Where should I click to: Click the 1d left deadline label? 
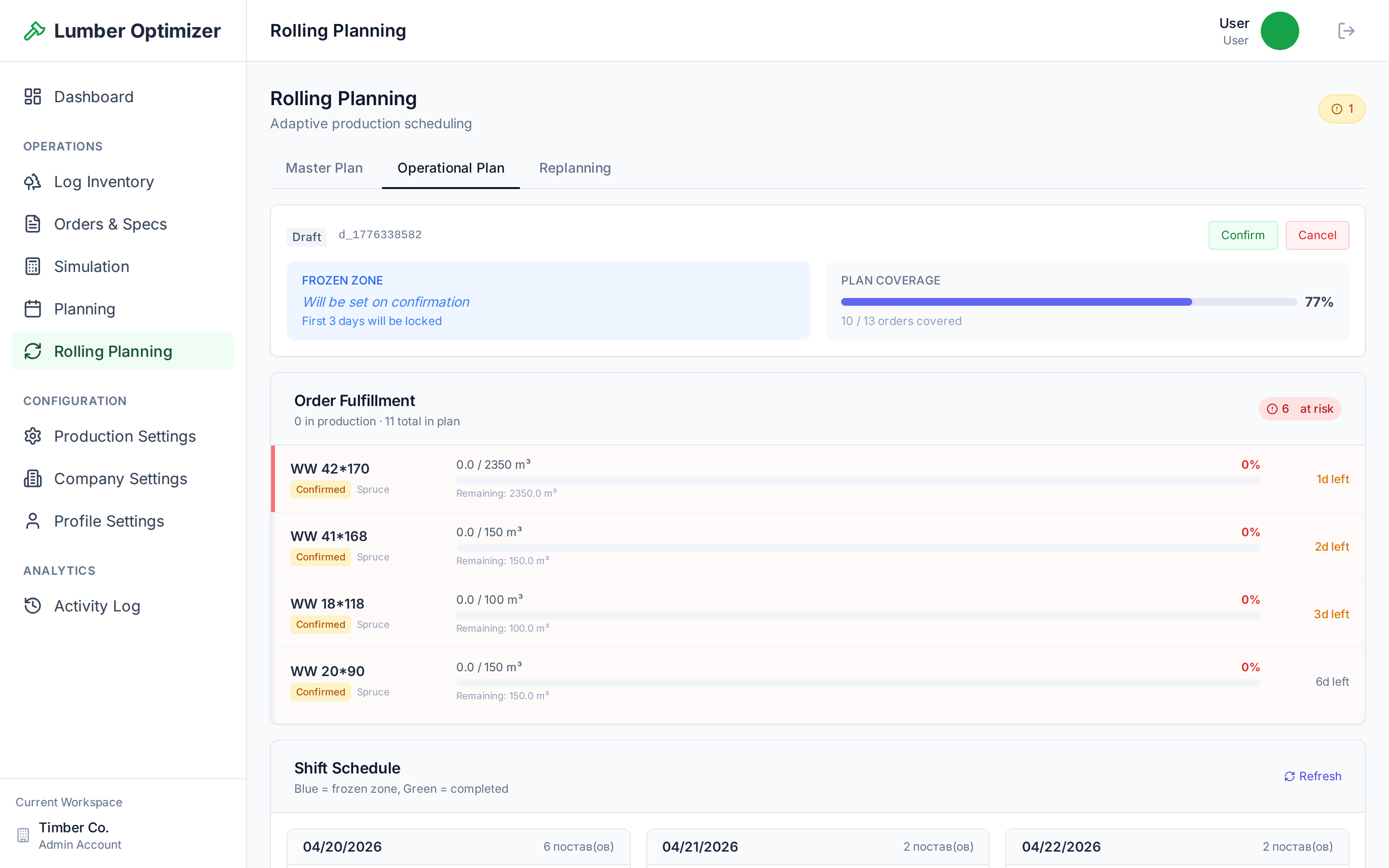coord(1332,479)
